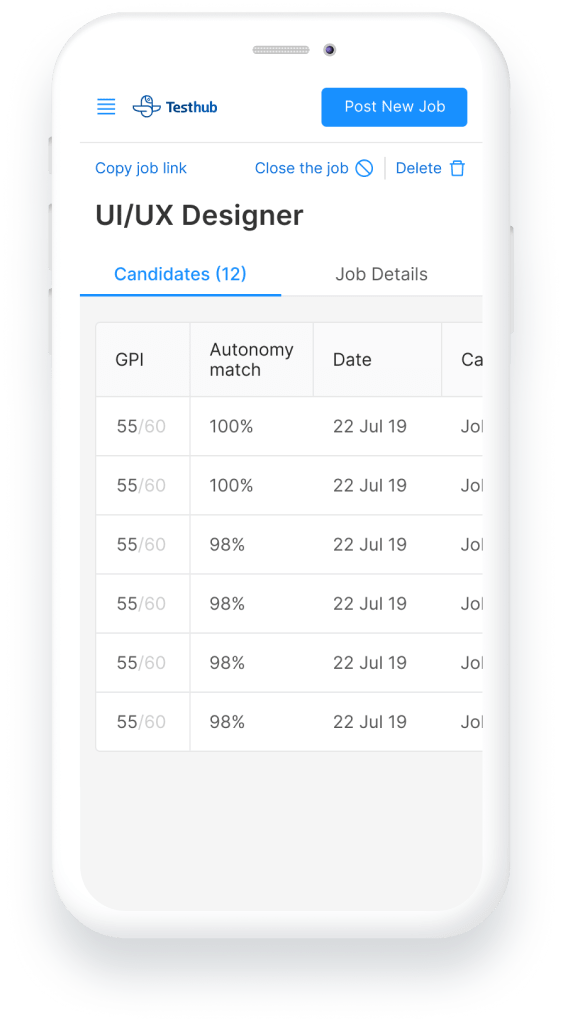Click the close job circle-slash icon

(x=364, y=168)
